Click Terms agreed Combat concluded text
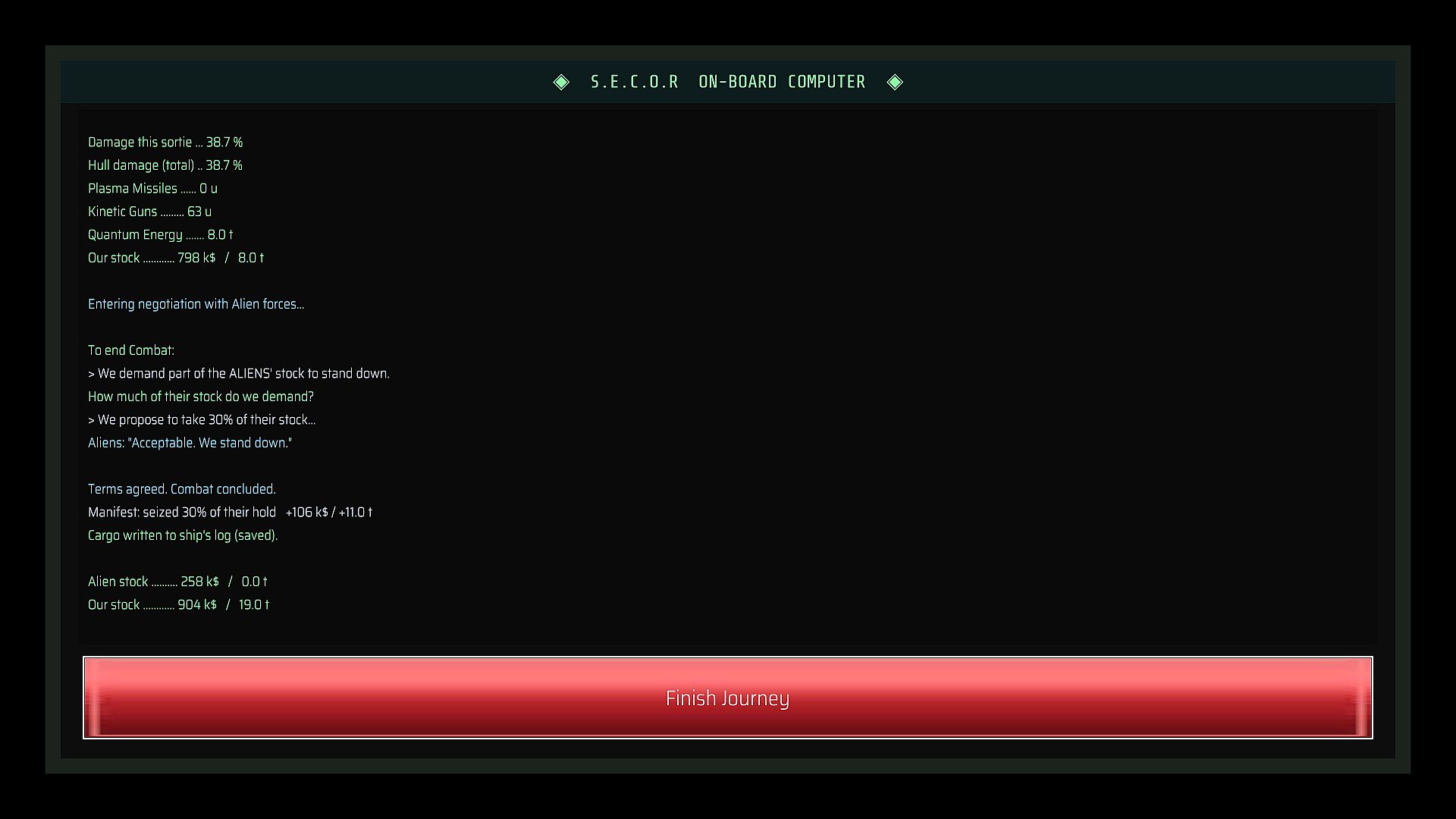 point(182,489)
